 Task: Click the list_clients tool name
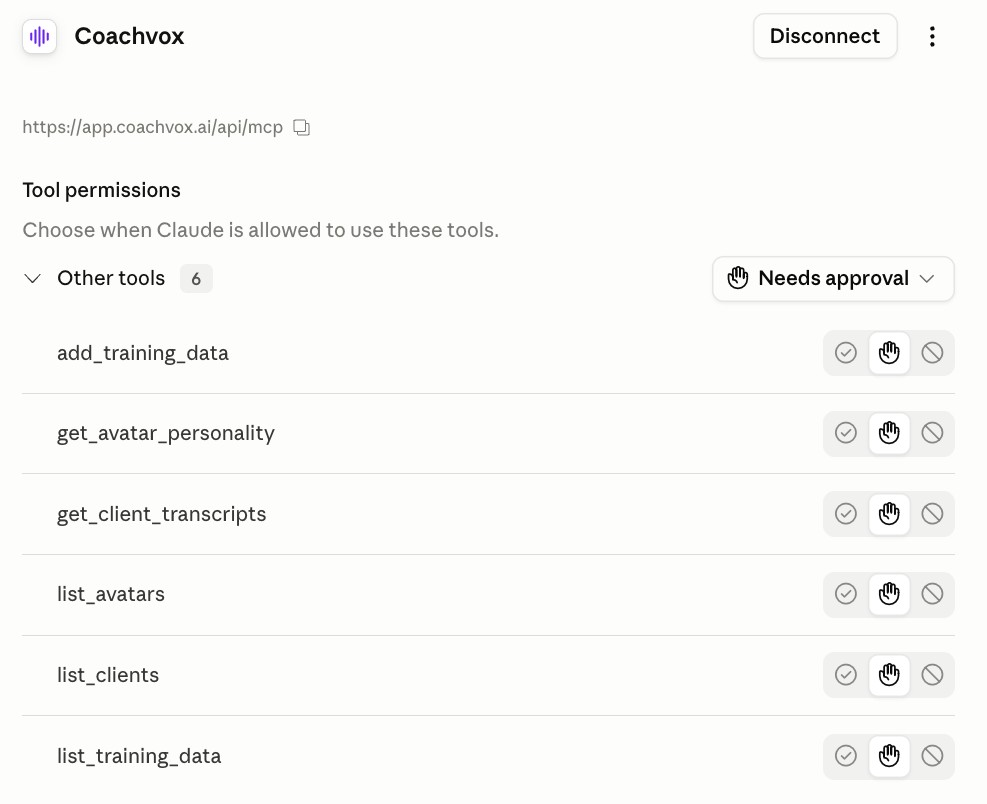(x=108, y=675)
